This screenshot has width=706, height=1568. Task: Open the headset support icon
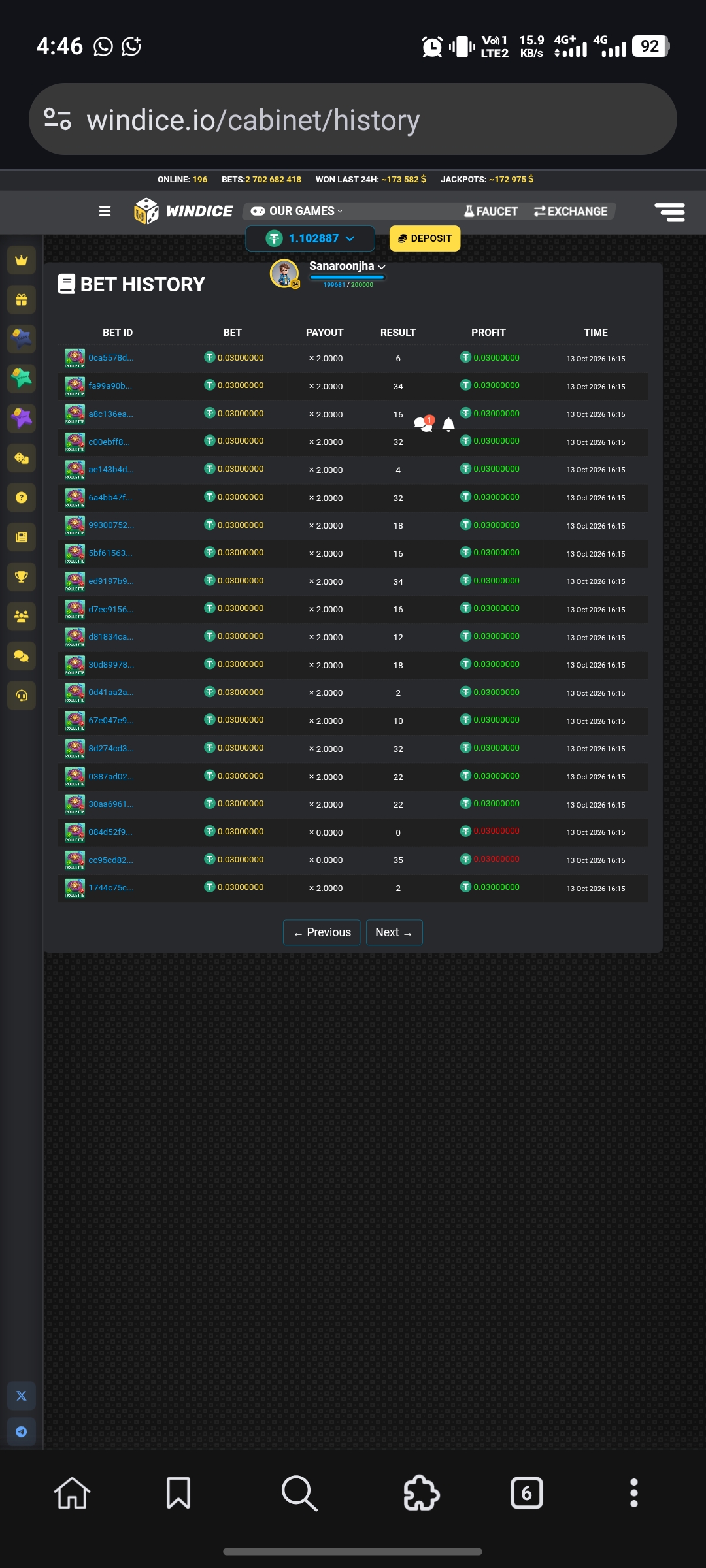[22, 696]
